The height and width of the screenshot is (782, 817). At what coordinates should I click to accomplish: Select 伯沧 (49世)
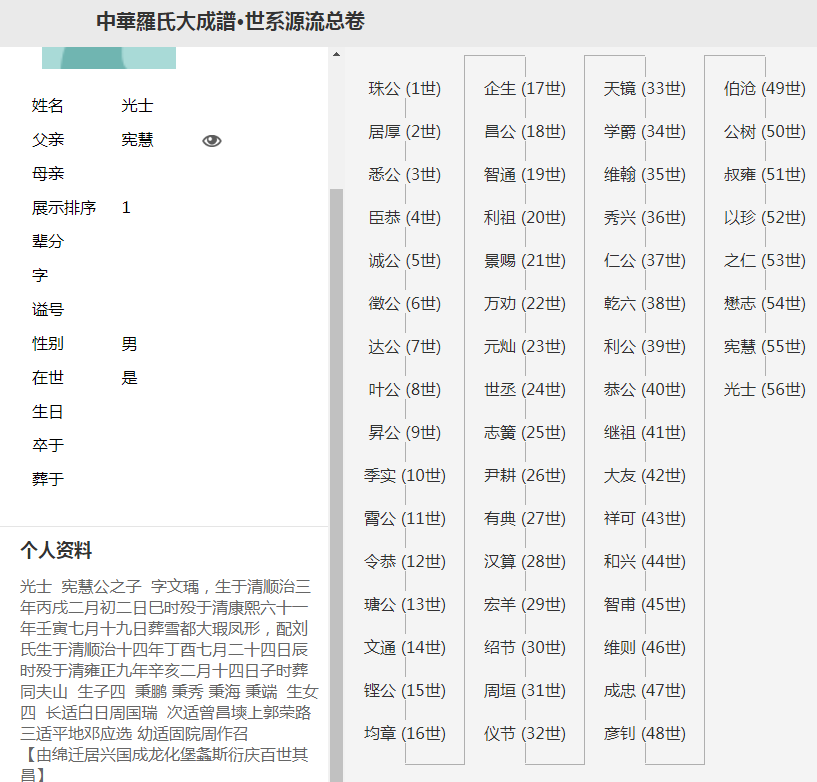pyautogui.click(x=764, y=89)
